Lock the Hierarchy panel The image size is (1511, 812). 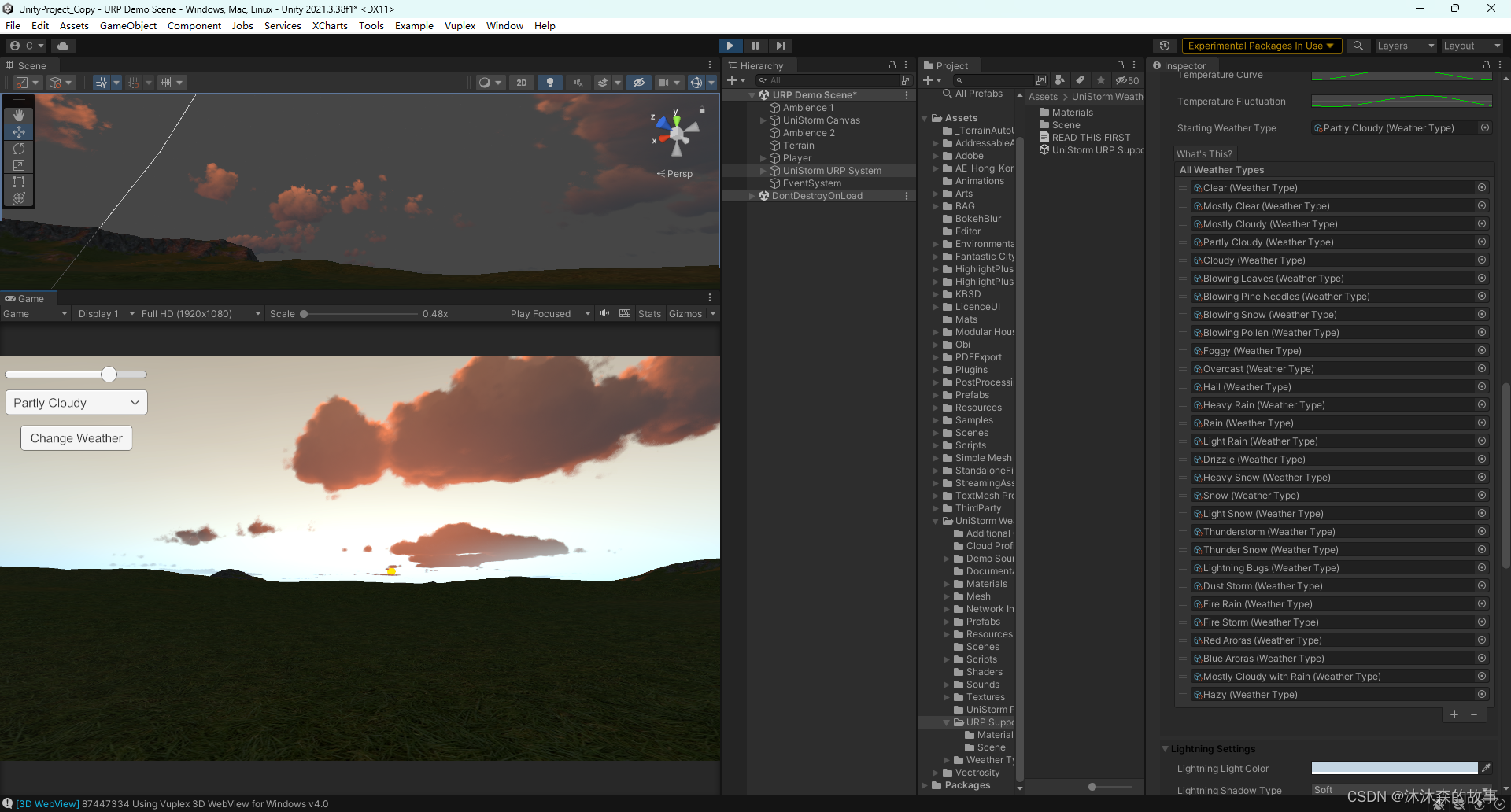(892, 65)
